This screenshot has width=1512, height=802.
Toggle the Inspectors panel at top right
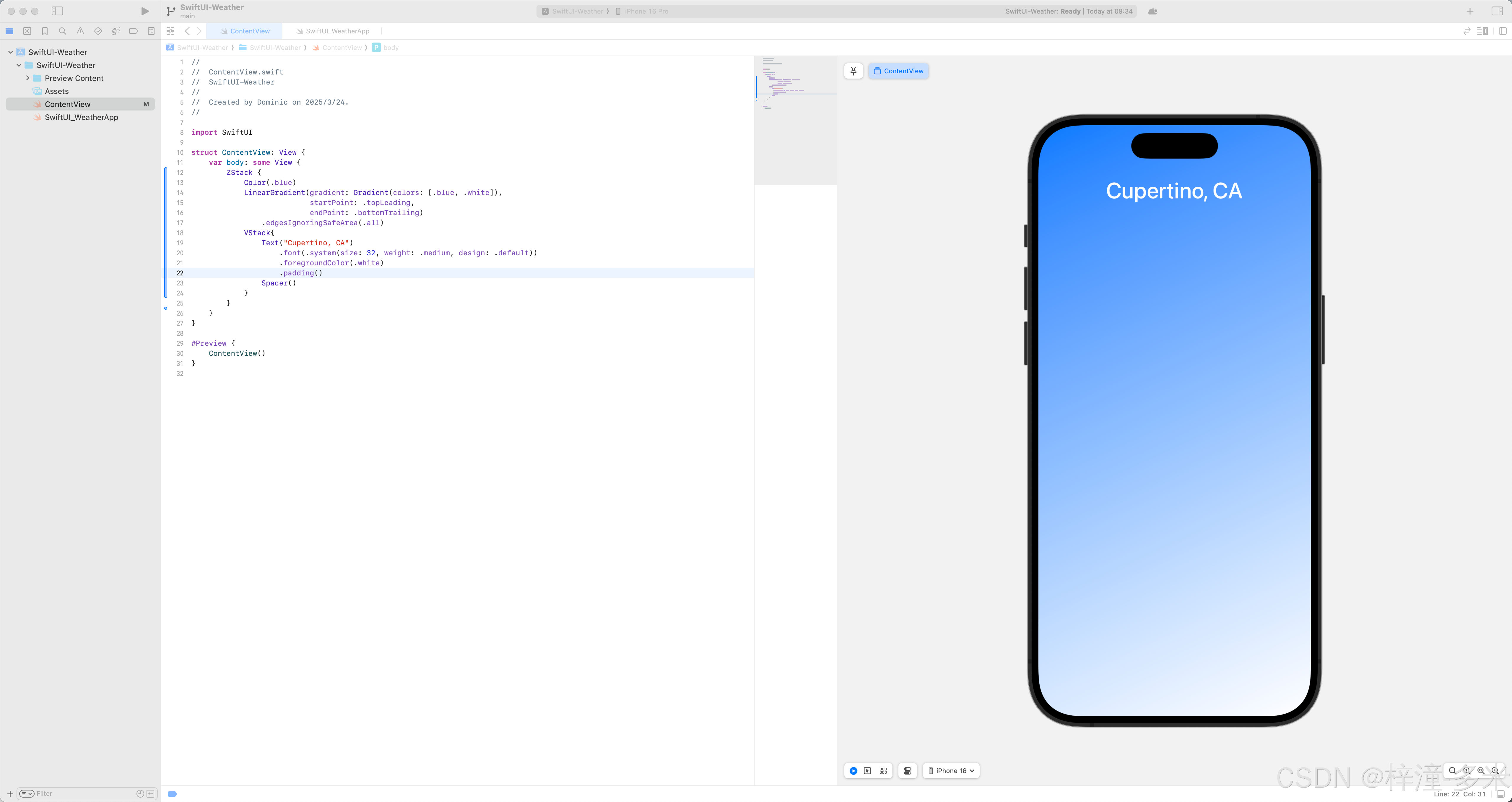coord(1497,11)
